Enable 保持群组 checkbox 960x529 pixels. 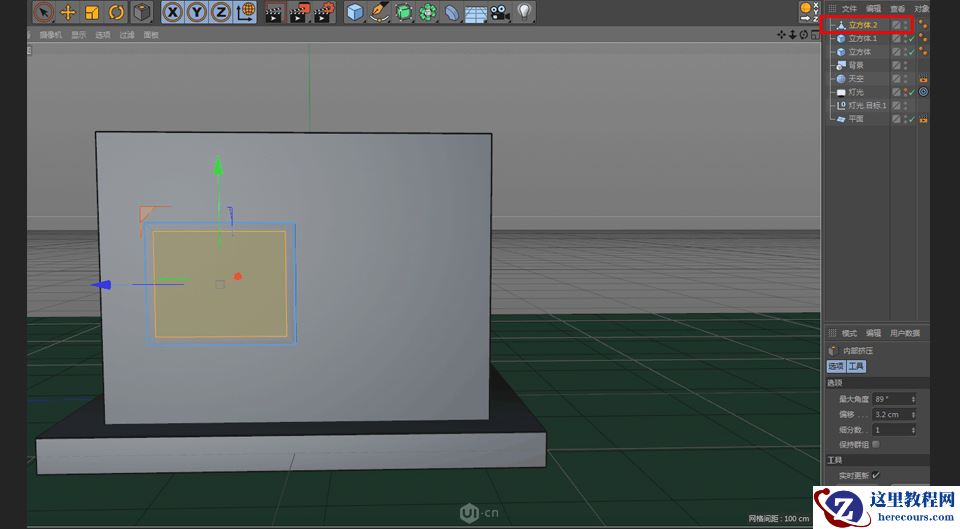(876, 445)
